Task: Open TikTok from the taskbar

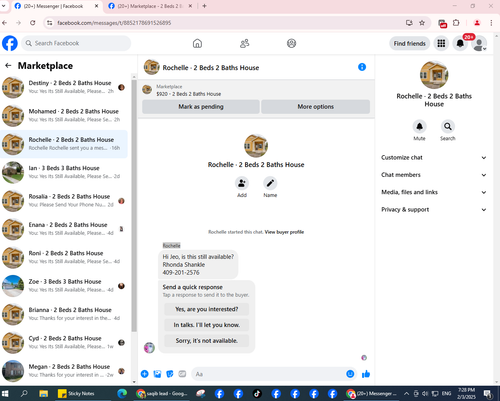Action: click(257, 394)
